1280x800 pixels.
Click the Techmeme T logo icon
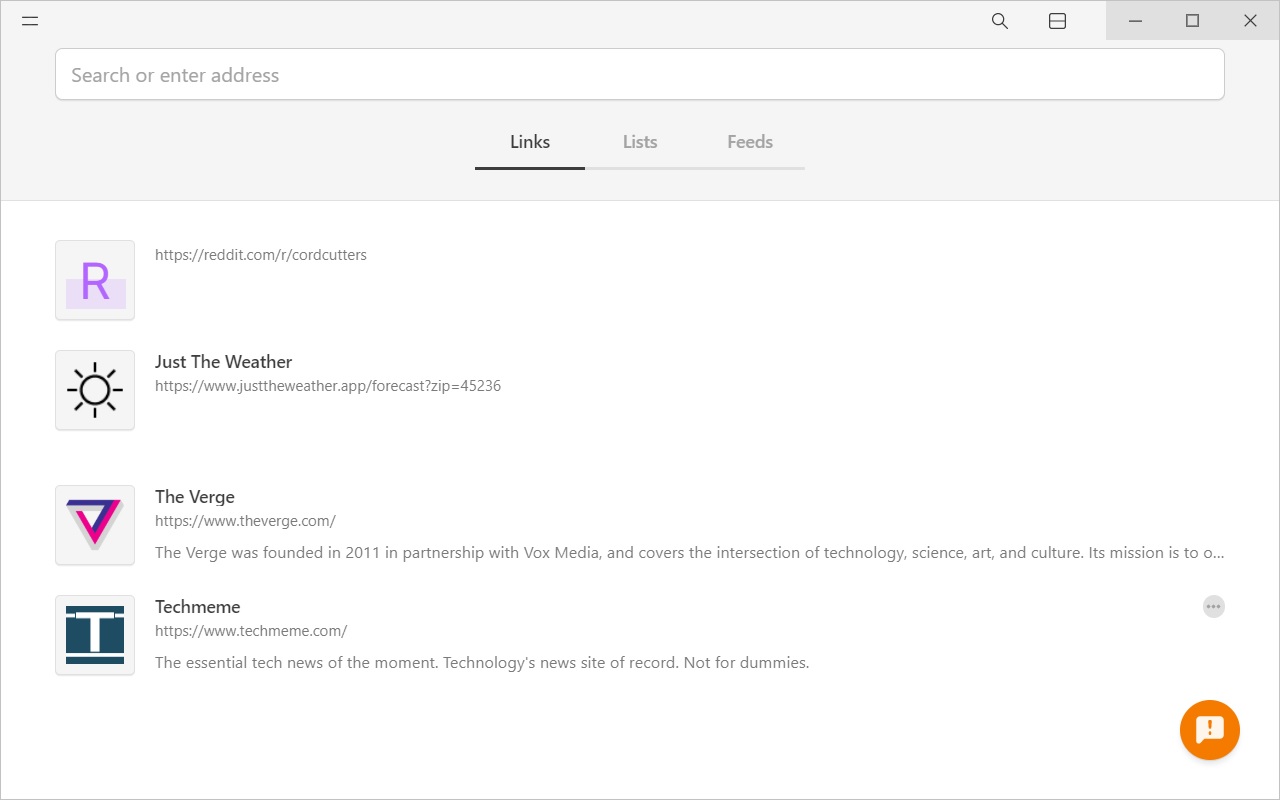[x=95, y=635]
